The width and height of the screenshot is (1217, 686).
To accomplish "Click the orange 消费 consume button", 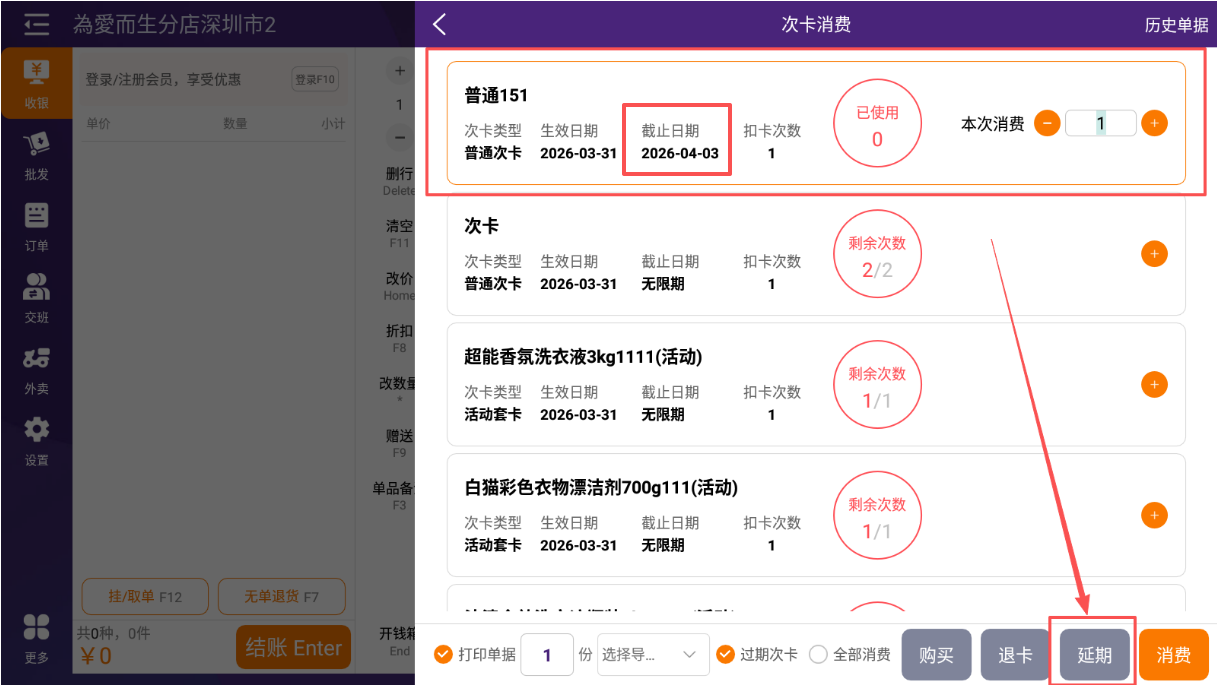I will [1173, 655].
